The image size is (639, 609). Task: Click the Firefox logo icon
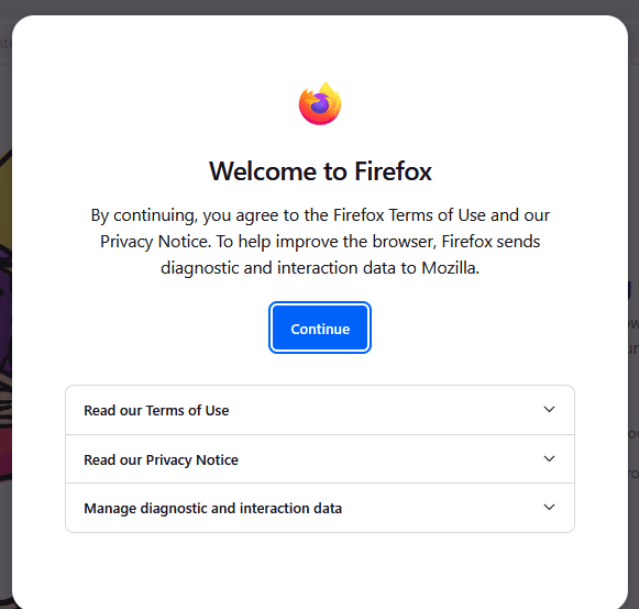click(320, 104)
